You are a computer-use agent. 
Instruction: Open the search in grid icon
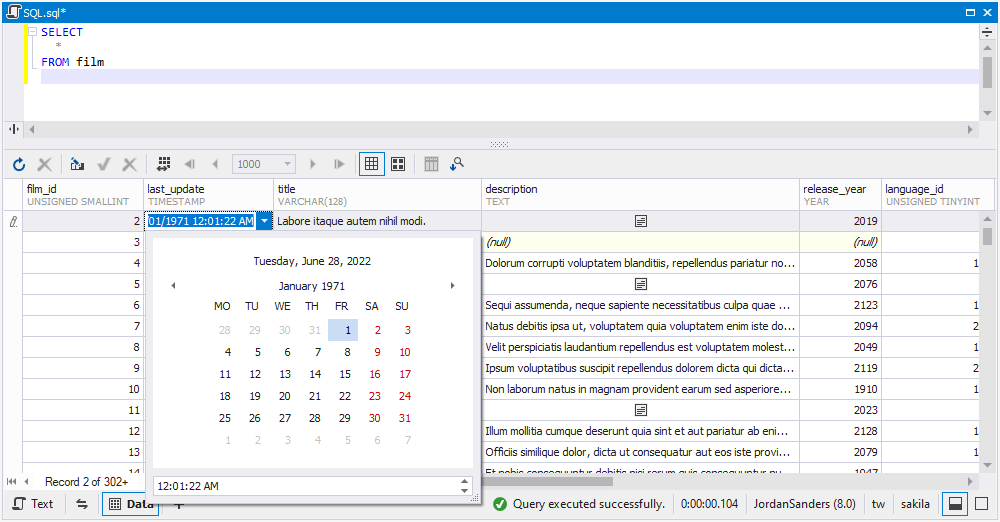tap(457, 164)
